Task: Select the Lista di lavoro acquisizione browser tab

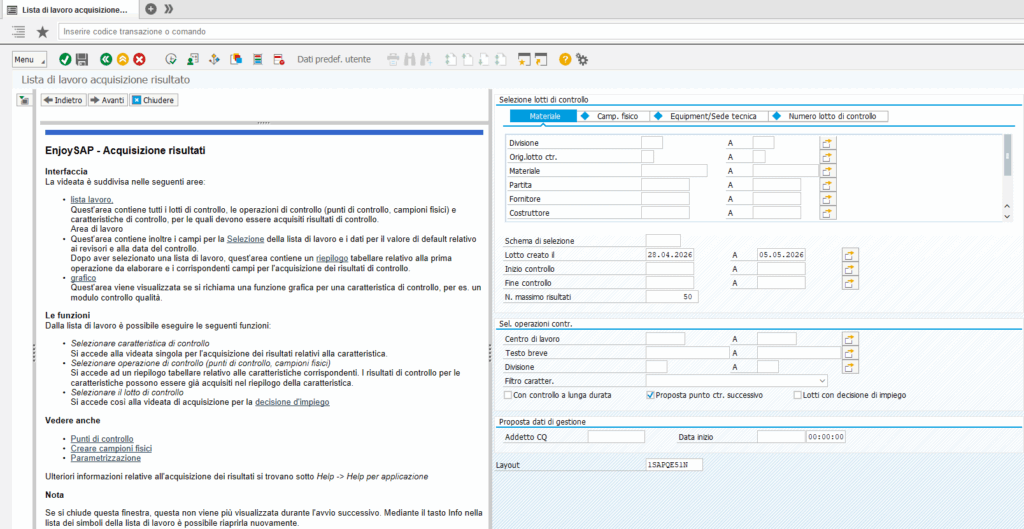Action: (69, 9)
